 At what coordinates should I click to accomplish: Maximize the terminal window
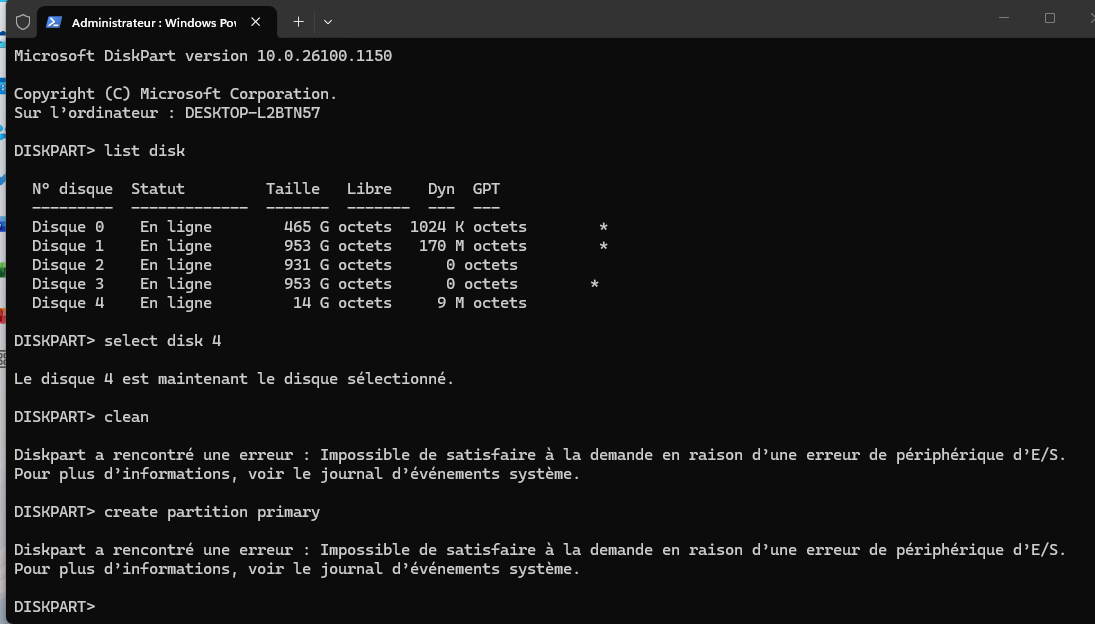click(x=1049, y=18)
